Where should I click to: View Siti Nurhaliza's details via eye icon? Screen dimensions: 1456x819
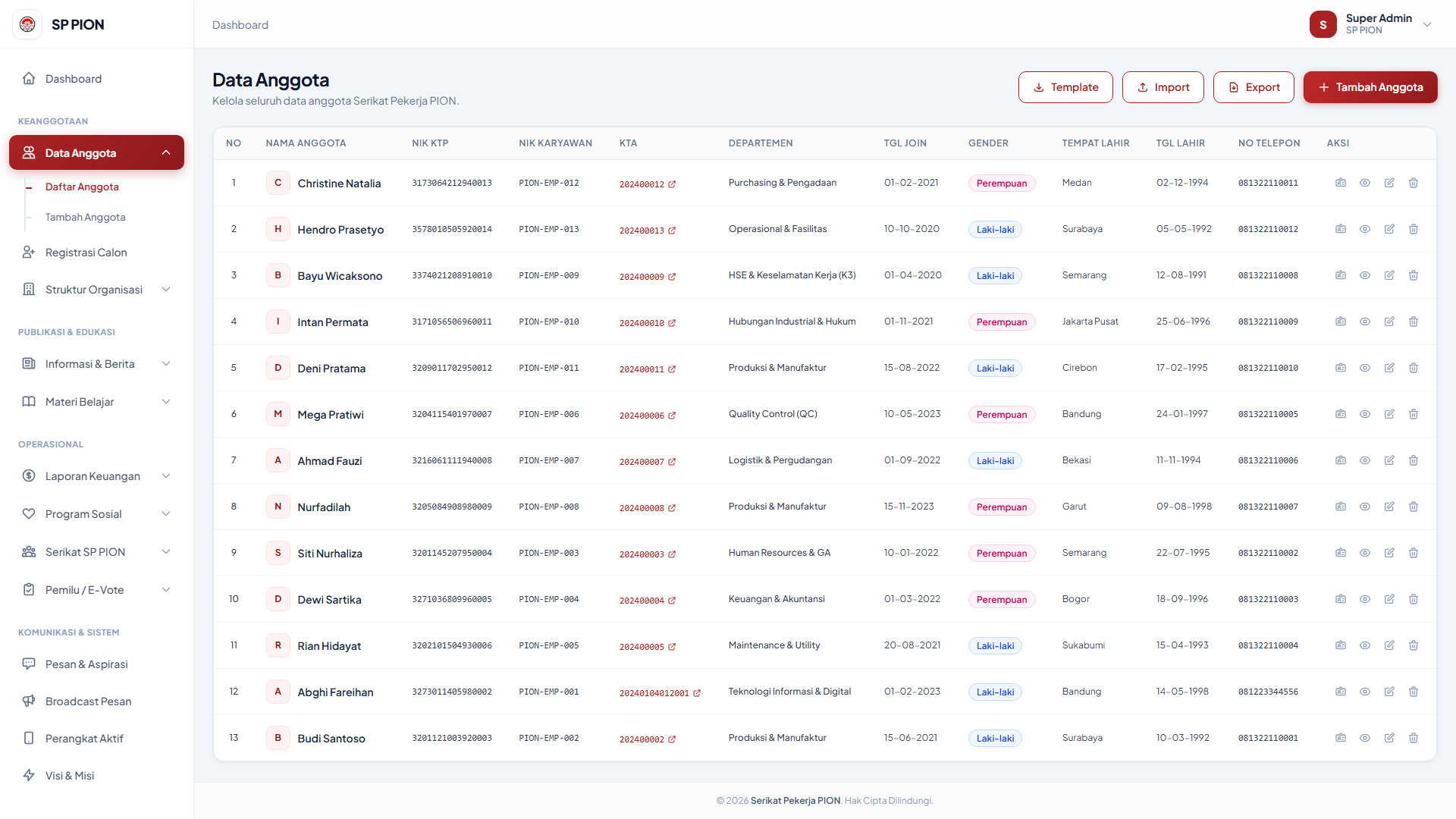coord(1365,553)
